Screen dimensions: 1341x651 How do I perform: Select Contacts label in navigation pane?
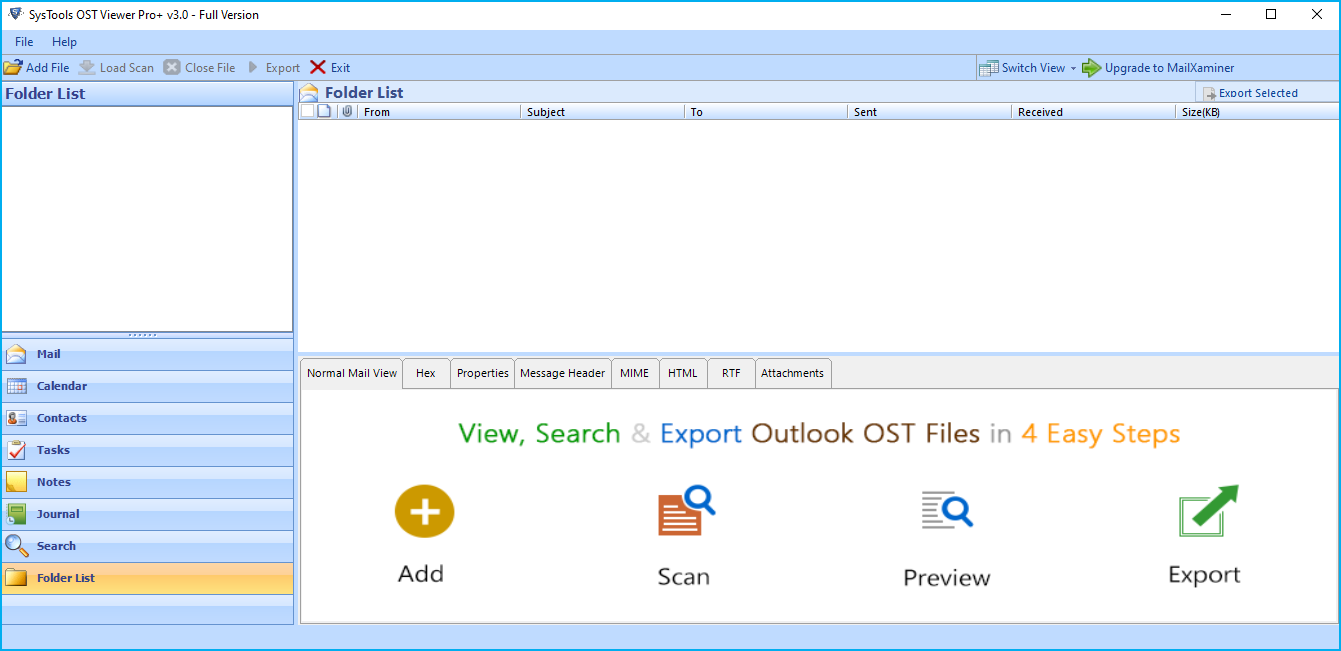(62, 418)
